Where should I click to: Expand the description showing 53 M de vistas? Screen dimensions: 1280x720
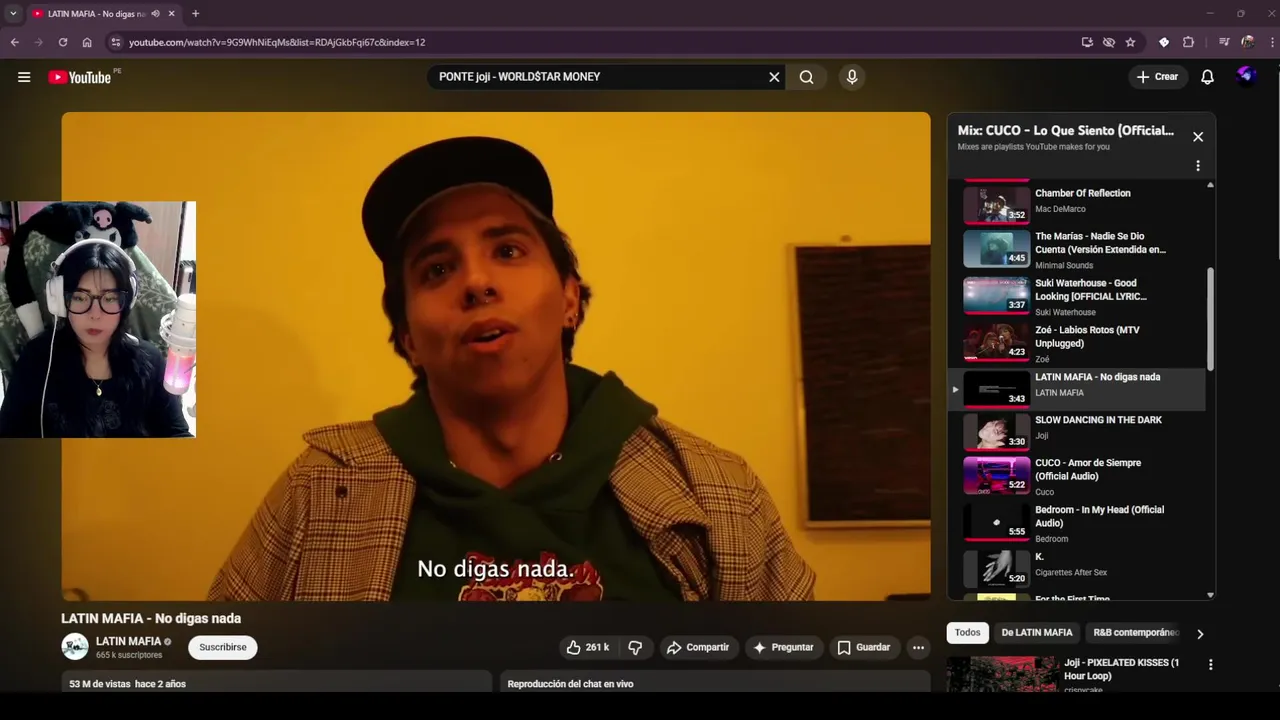(x=276, y=684)
